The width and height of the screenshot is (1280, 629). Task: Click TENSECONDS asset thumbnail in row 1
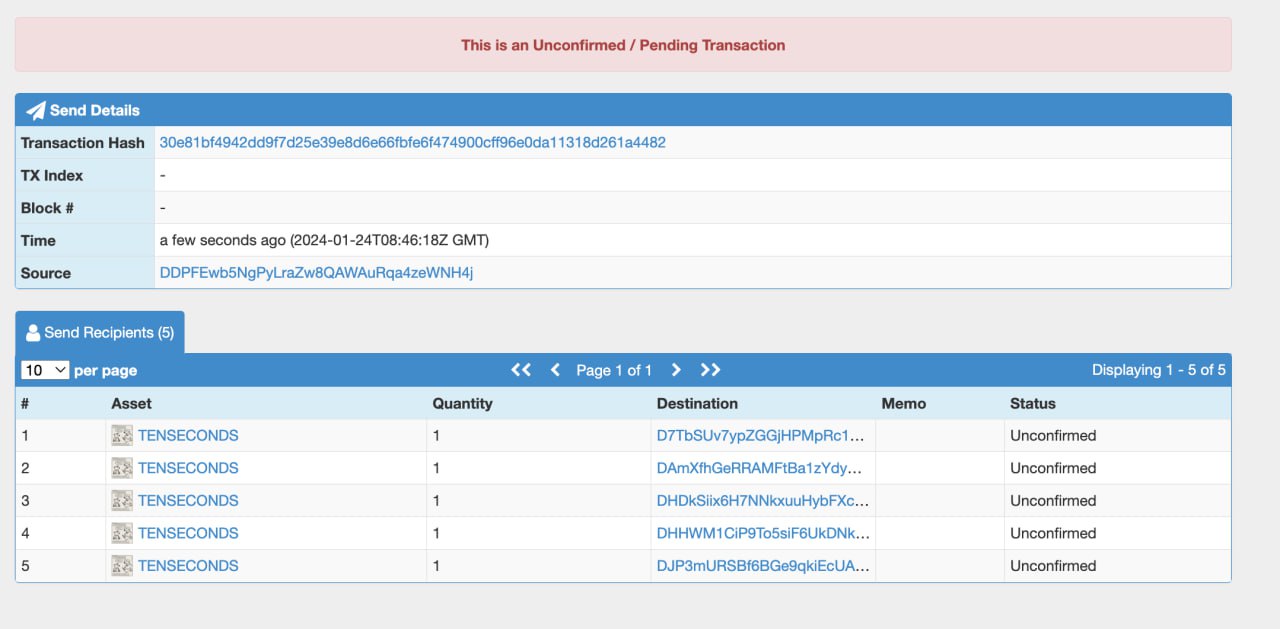[122, 435]
